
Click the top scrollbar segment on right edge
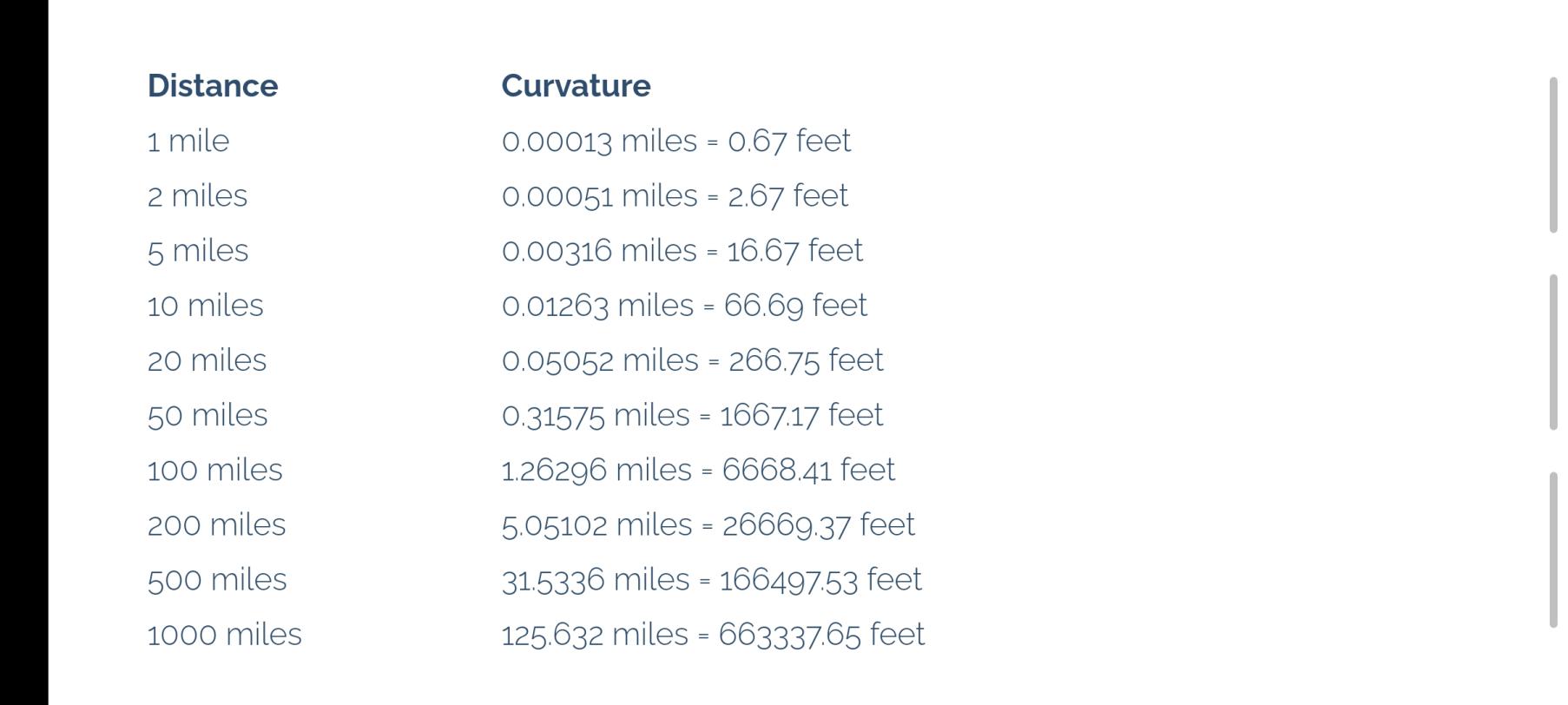(1553, 155)
